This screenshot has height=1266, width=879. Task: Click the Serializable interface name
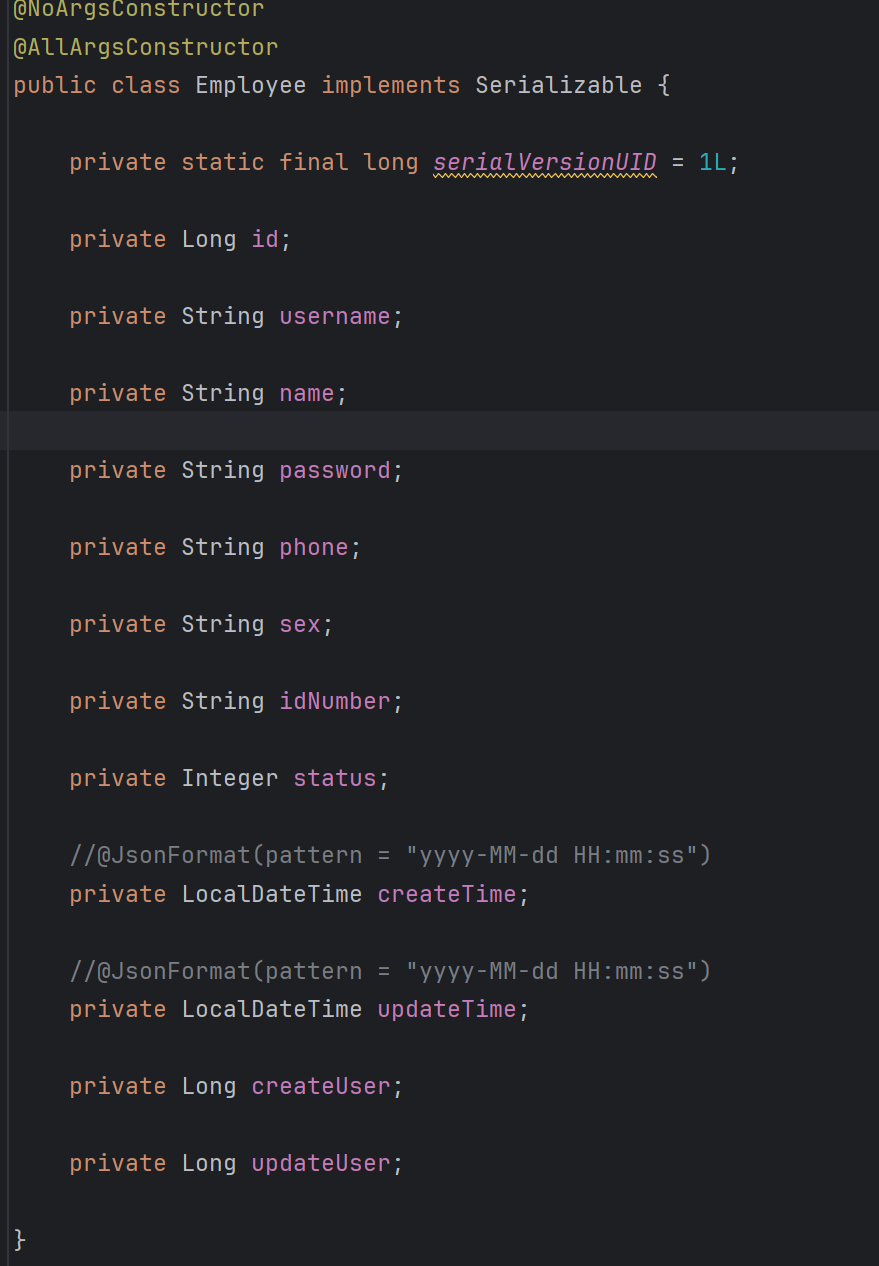pos(558,85)
